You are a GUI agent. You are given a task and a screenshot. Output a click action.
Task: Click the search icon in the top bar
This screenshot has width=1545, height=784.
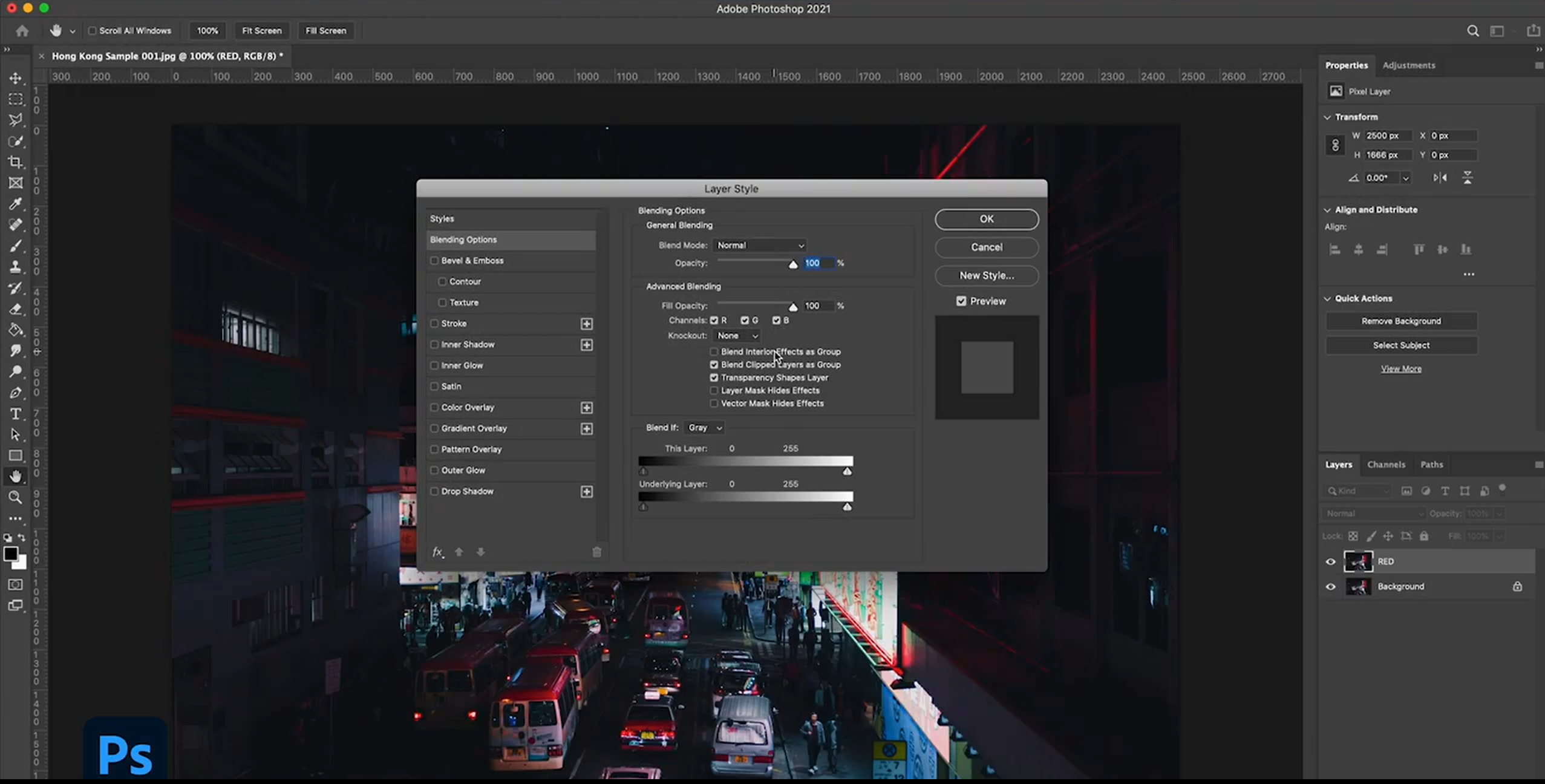[1472, 30]
